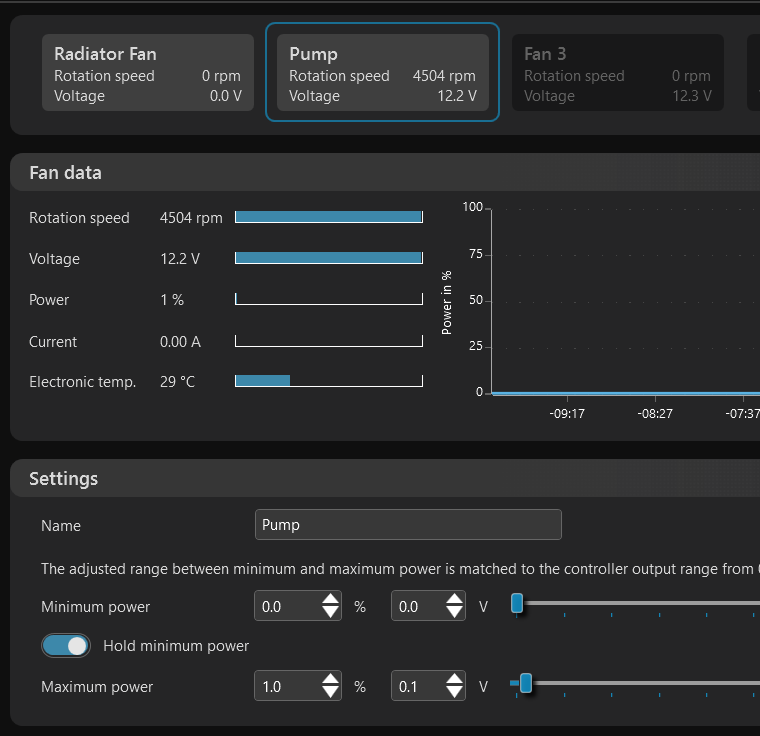760x736 pixels.
Task: Toggle the Hold minimum power switch
Action: click(x=66, y=646)
